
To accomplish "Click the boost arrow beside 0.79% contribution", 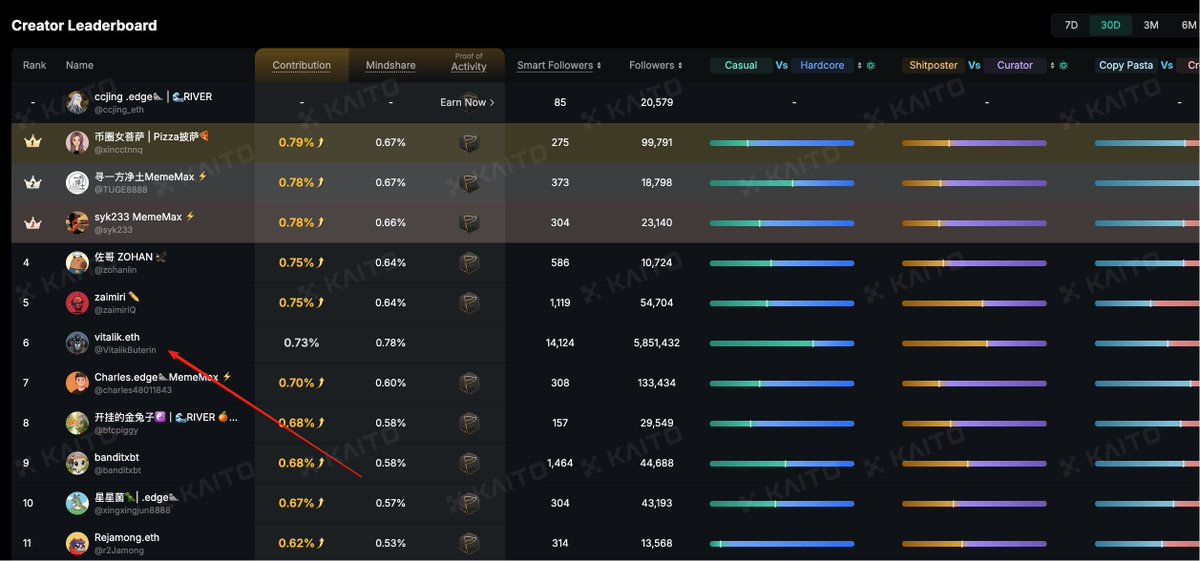I will (321, 143).
